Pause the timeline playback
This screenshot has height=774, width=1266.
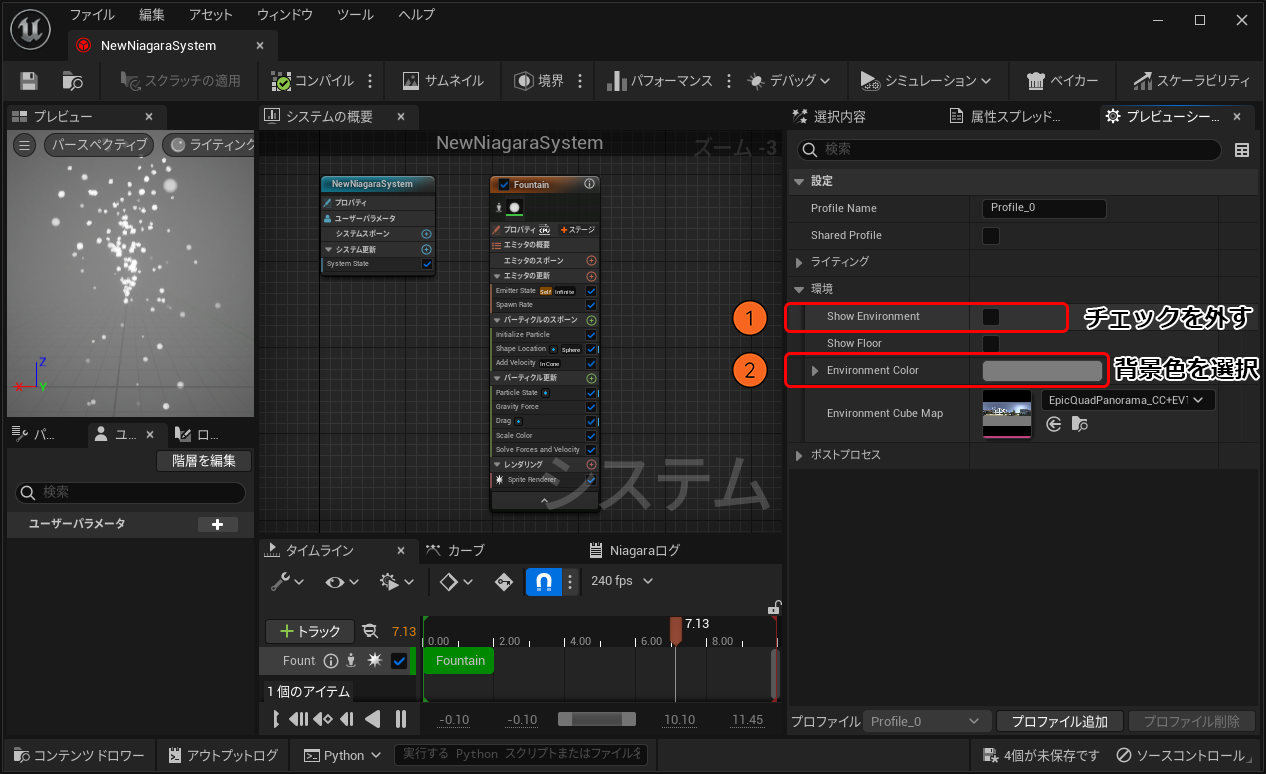[x=401, y=719]
